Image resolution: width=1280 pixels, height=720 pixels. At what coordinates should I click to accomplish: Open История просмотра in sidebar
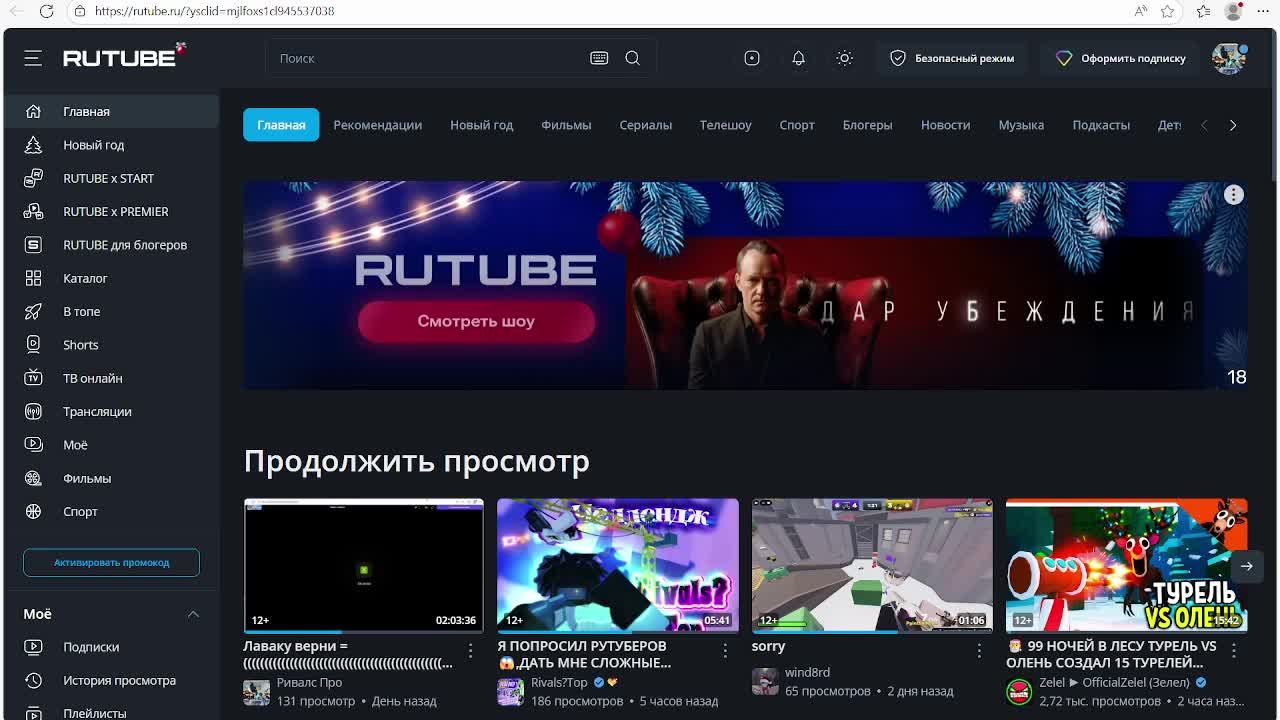111,680
